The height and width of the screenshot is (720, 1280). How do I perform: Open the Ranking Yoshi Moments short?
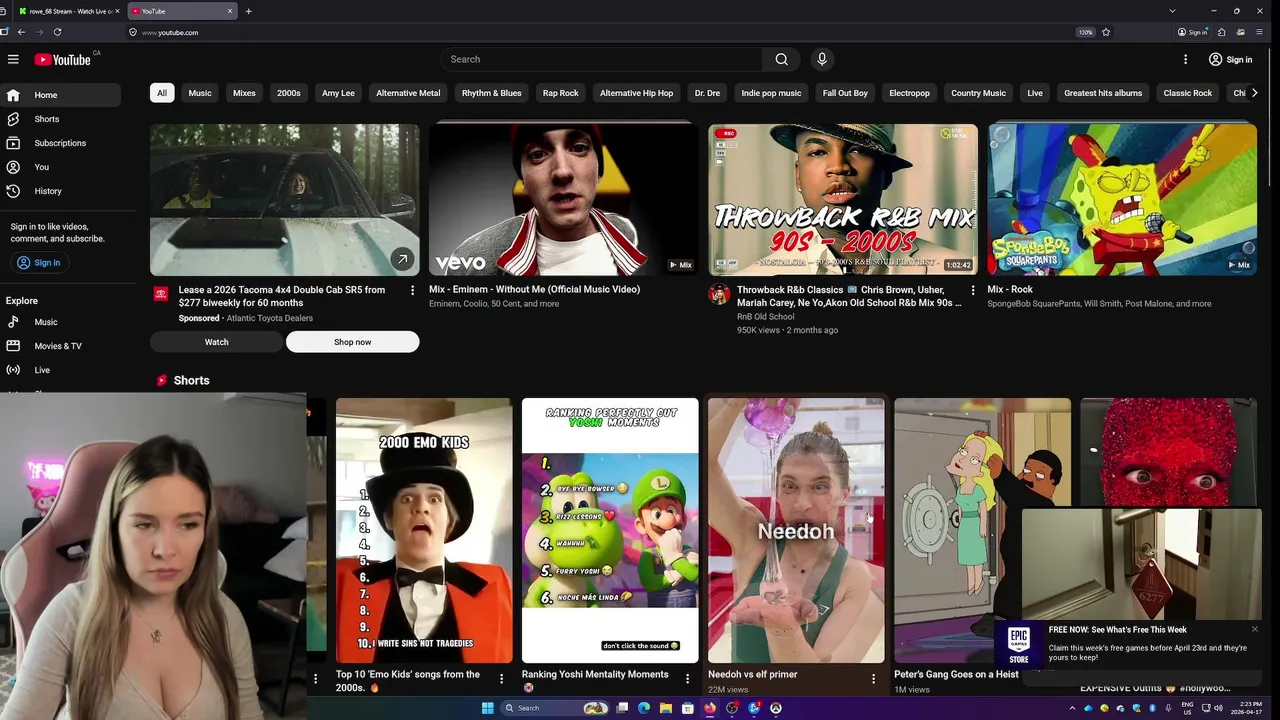(x=610, y=530)
